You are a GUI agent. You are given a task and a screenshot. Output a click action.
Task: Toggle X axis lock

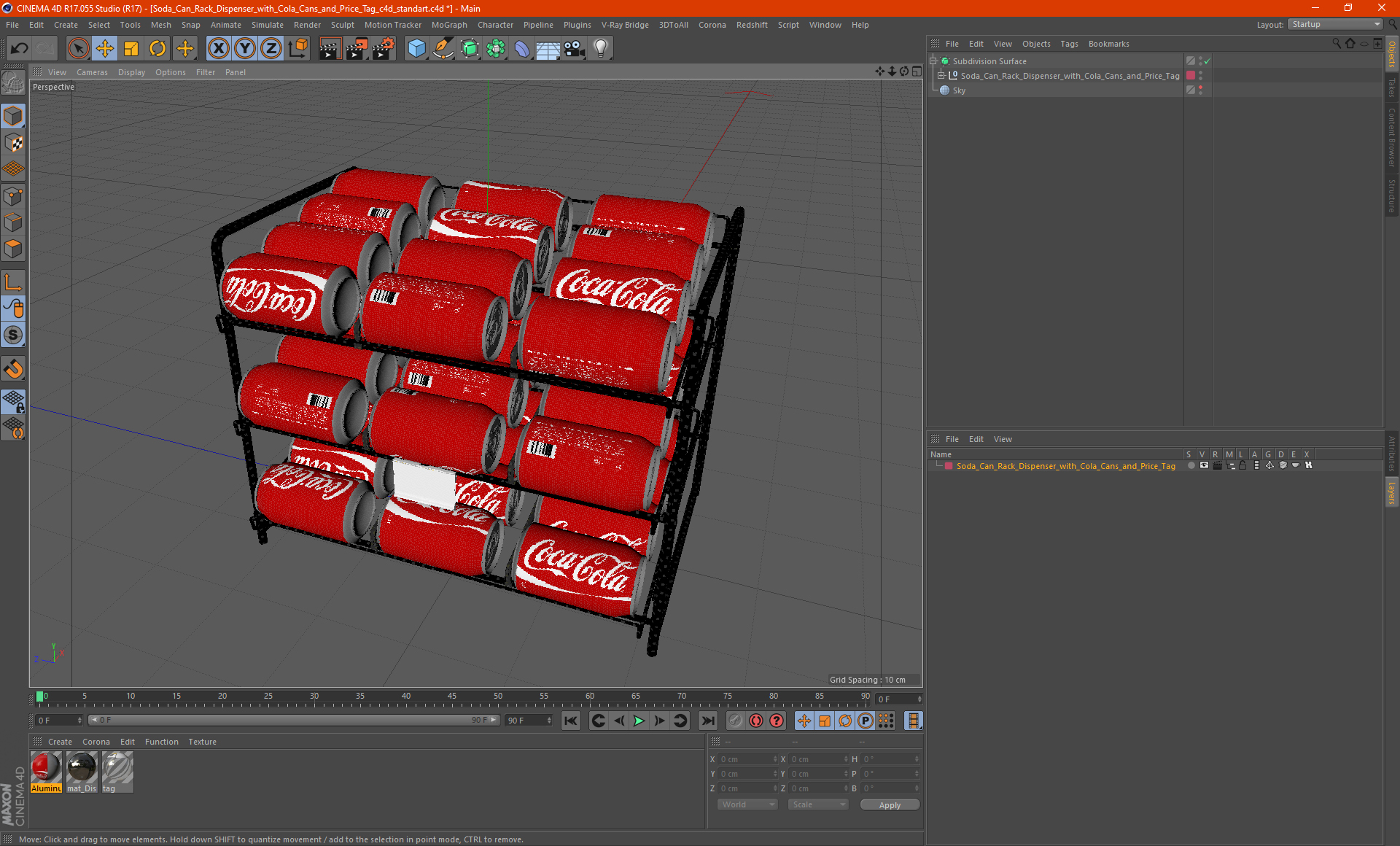218,49
